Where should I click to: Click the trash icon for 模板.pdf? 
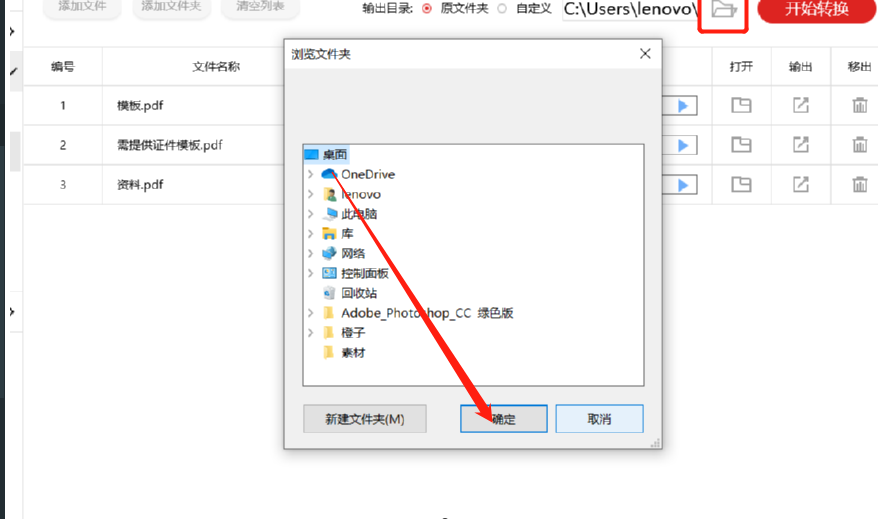(x=859, y=105)
